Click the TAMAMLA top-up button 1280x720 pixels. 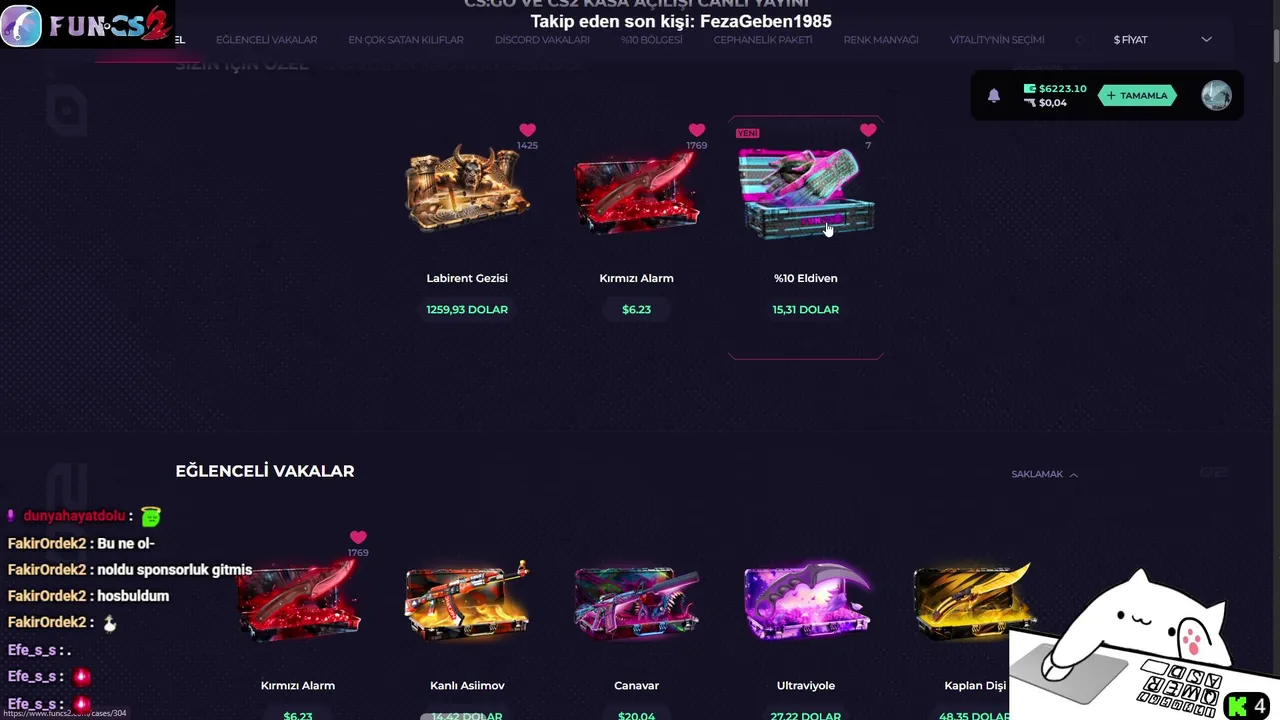tap(1137, 96)
